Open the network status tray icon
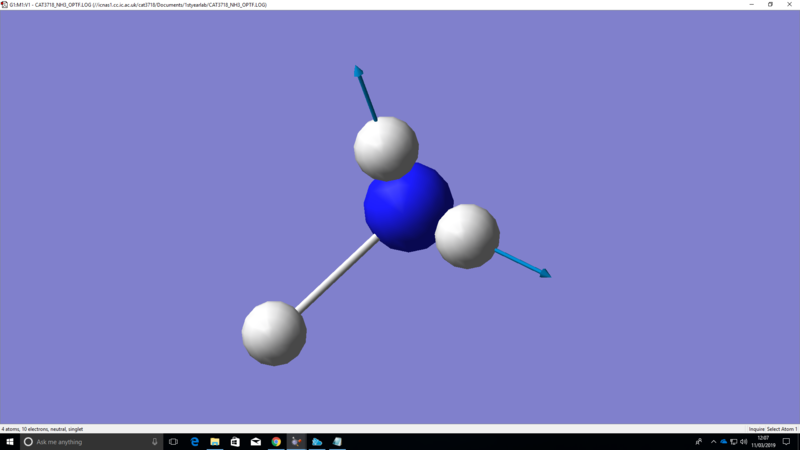800x450 pixels. coord(734,442)
